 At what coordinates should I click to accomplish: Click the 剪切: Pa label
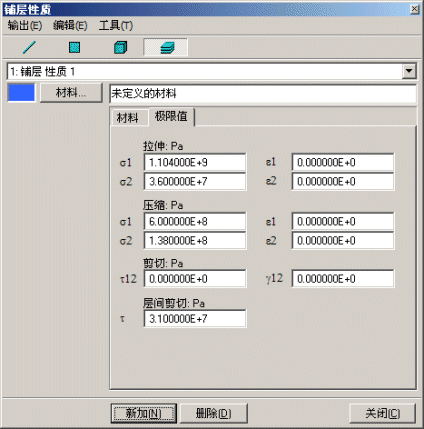(x=163, y=263)
